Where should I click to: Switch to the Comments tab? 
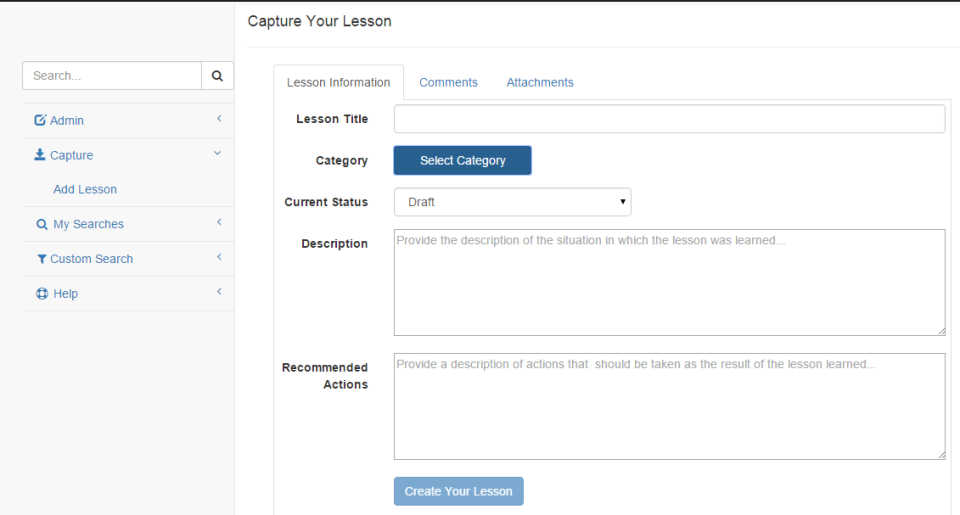tap(448, 83)
